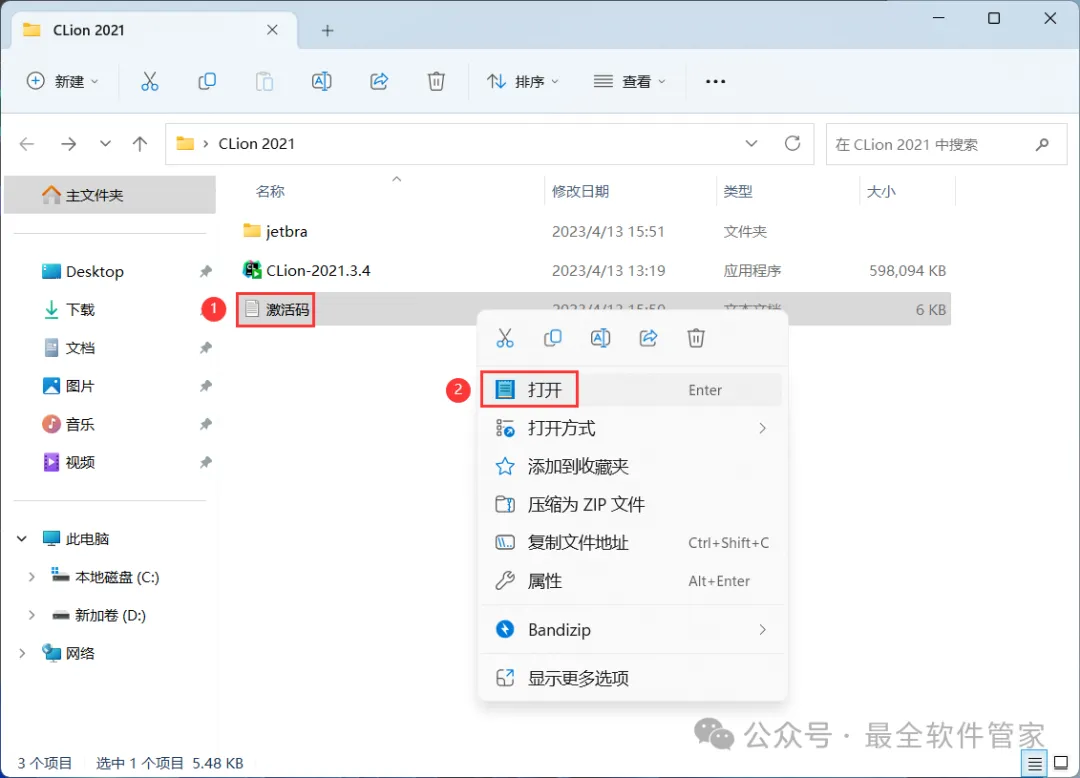Switch to large icons view in the status bar
This screenshot has width=1080, height=778.
1061,763
